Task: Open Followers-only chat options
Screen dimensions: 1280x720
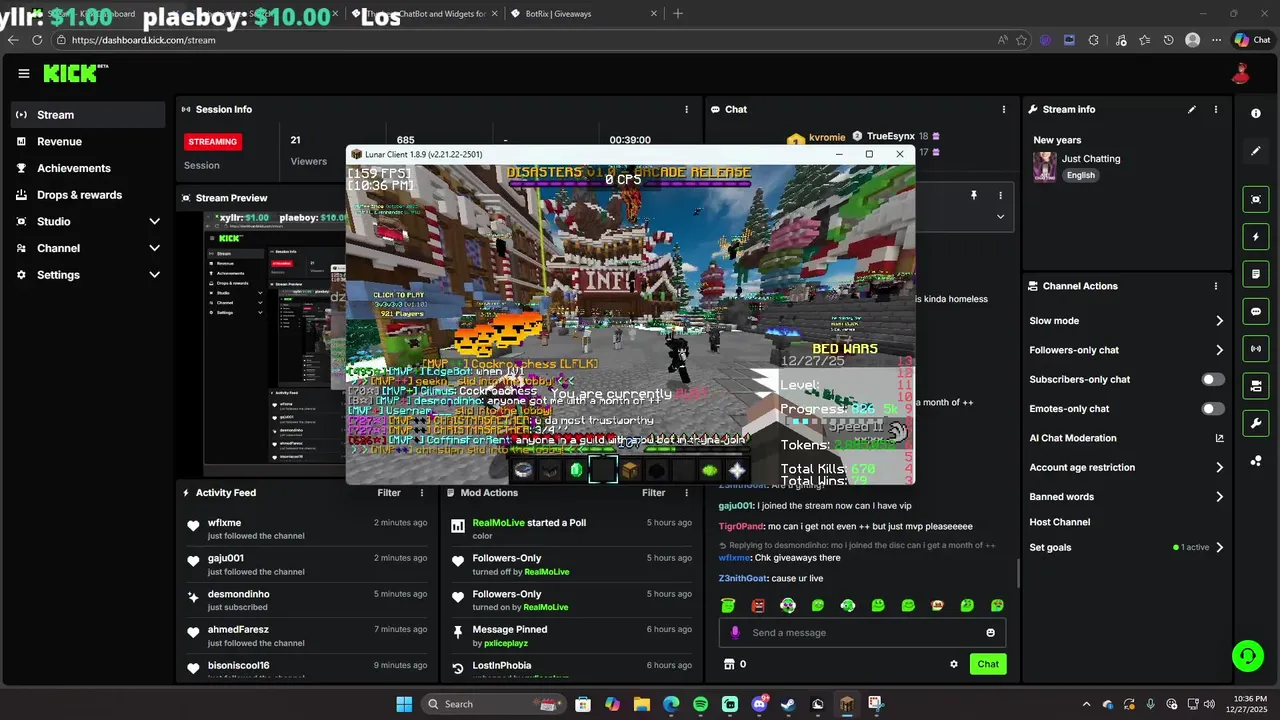Action: pos(1127,350)
